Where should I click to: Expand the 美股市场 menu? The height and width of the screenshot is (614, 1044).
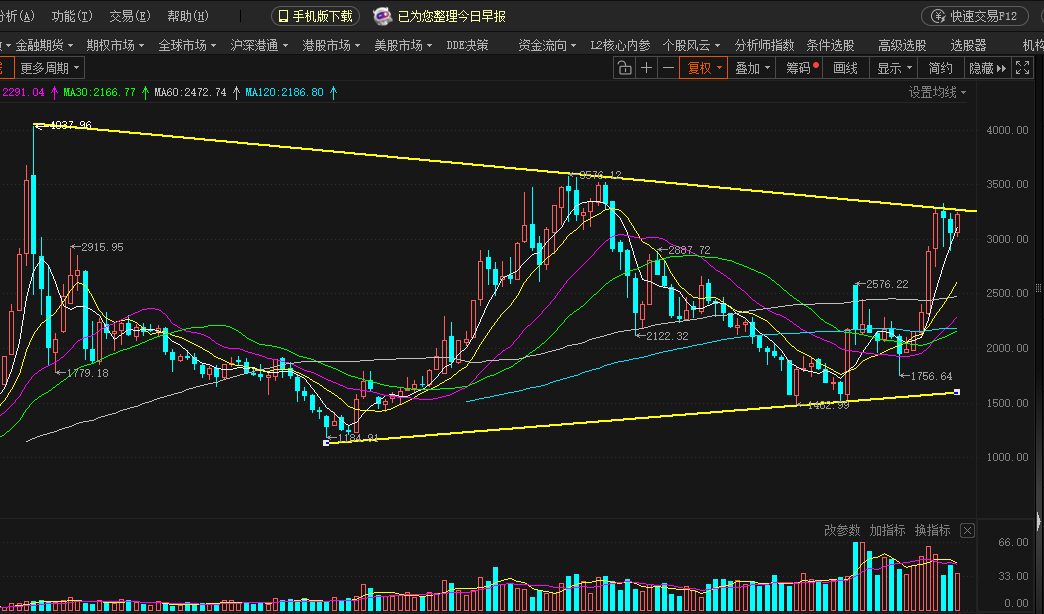coord(403,45)
